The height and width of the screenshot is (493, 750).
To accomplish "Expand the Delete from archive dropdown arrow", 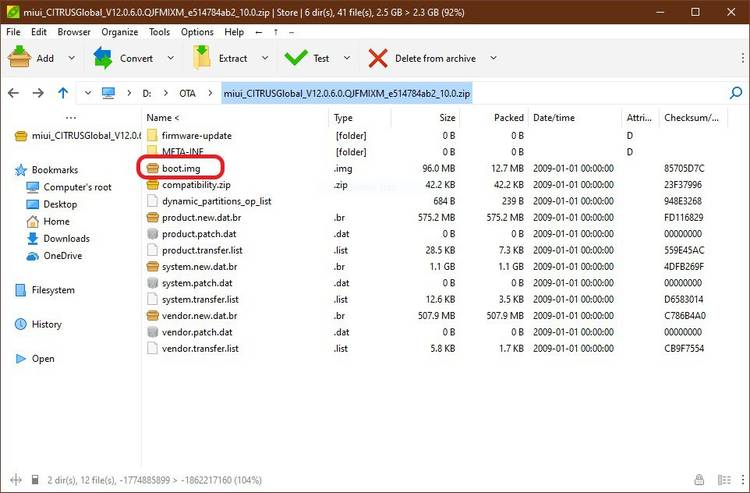I will (x=493, y=58).
